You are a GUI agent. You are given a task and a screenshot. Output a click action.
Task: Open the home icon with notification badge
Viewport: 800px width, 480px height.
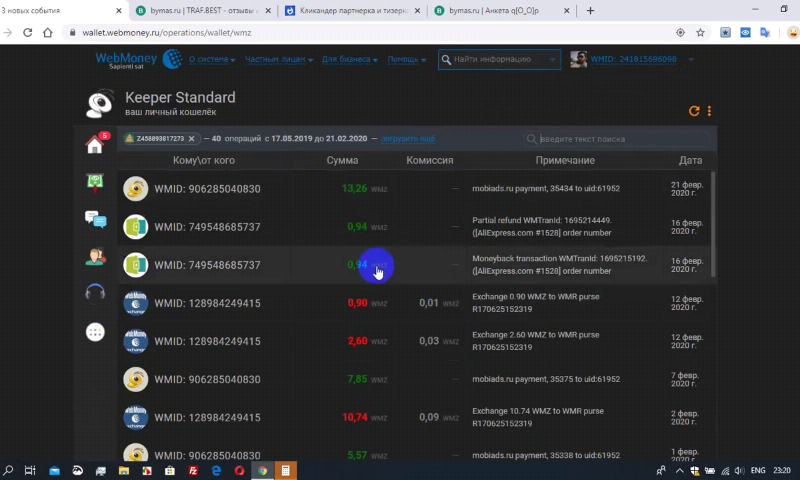click(x=96, y=145)
